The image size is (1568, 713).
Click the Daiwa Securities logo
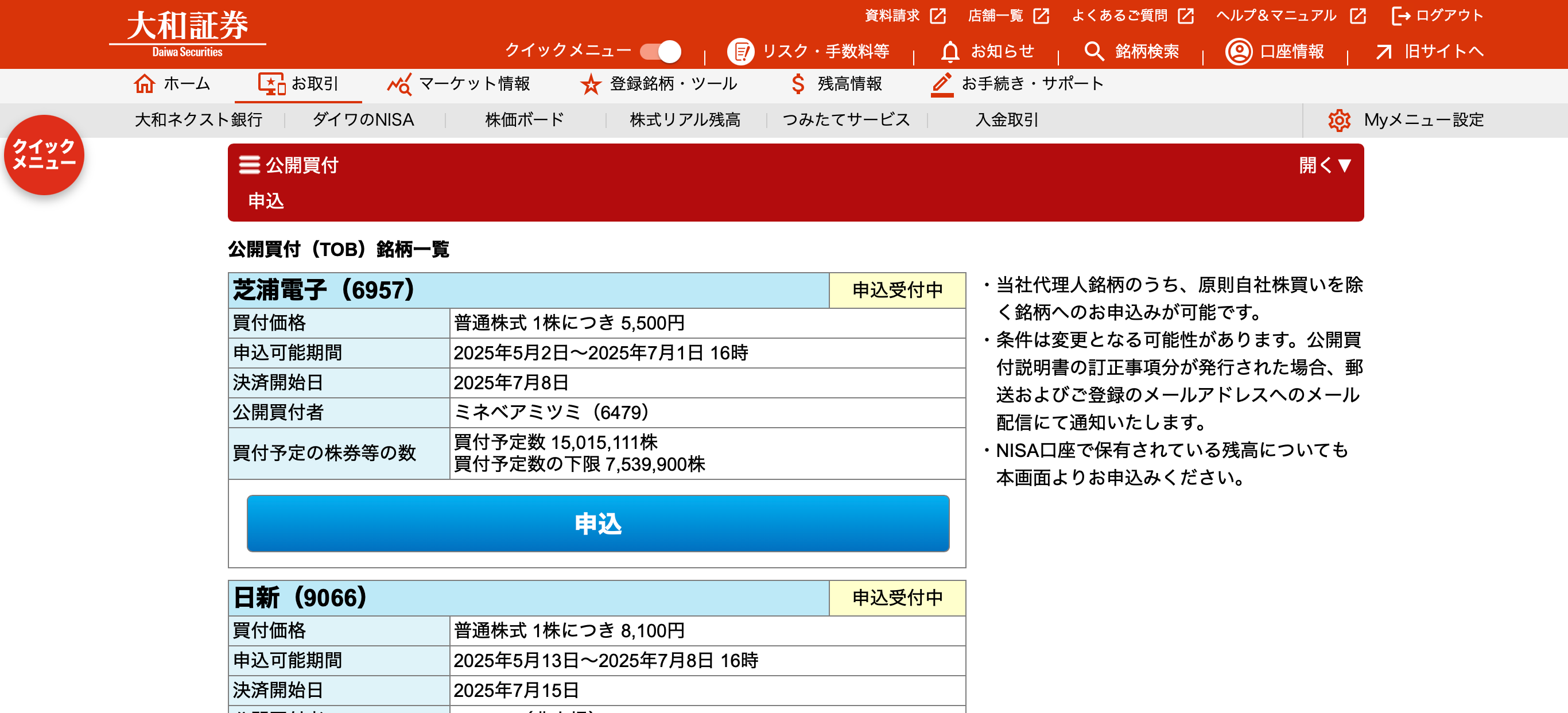tap(188, 33)
